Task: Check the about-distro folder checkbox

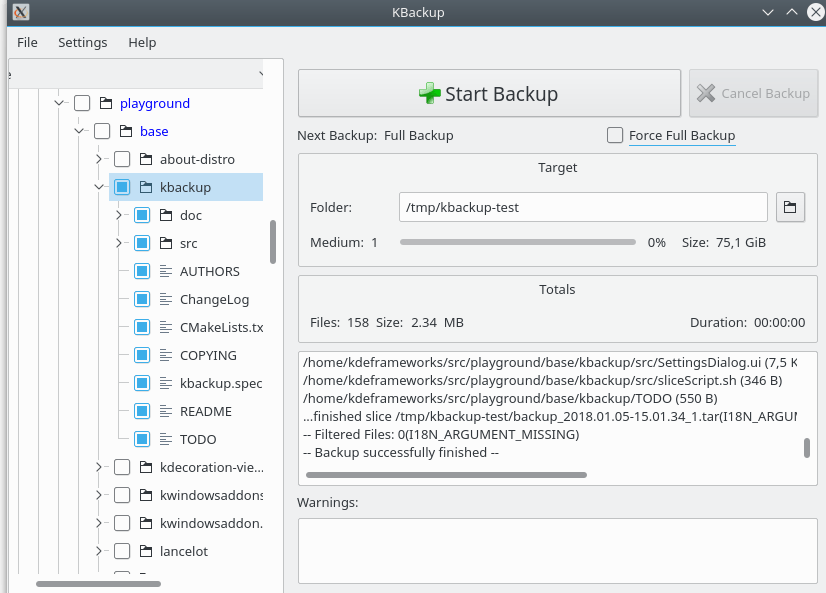Action: 122,159
